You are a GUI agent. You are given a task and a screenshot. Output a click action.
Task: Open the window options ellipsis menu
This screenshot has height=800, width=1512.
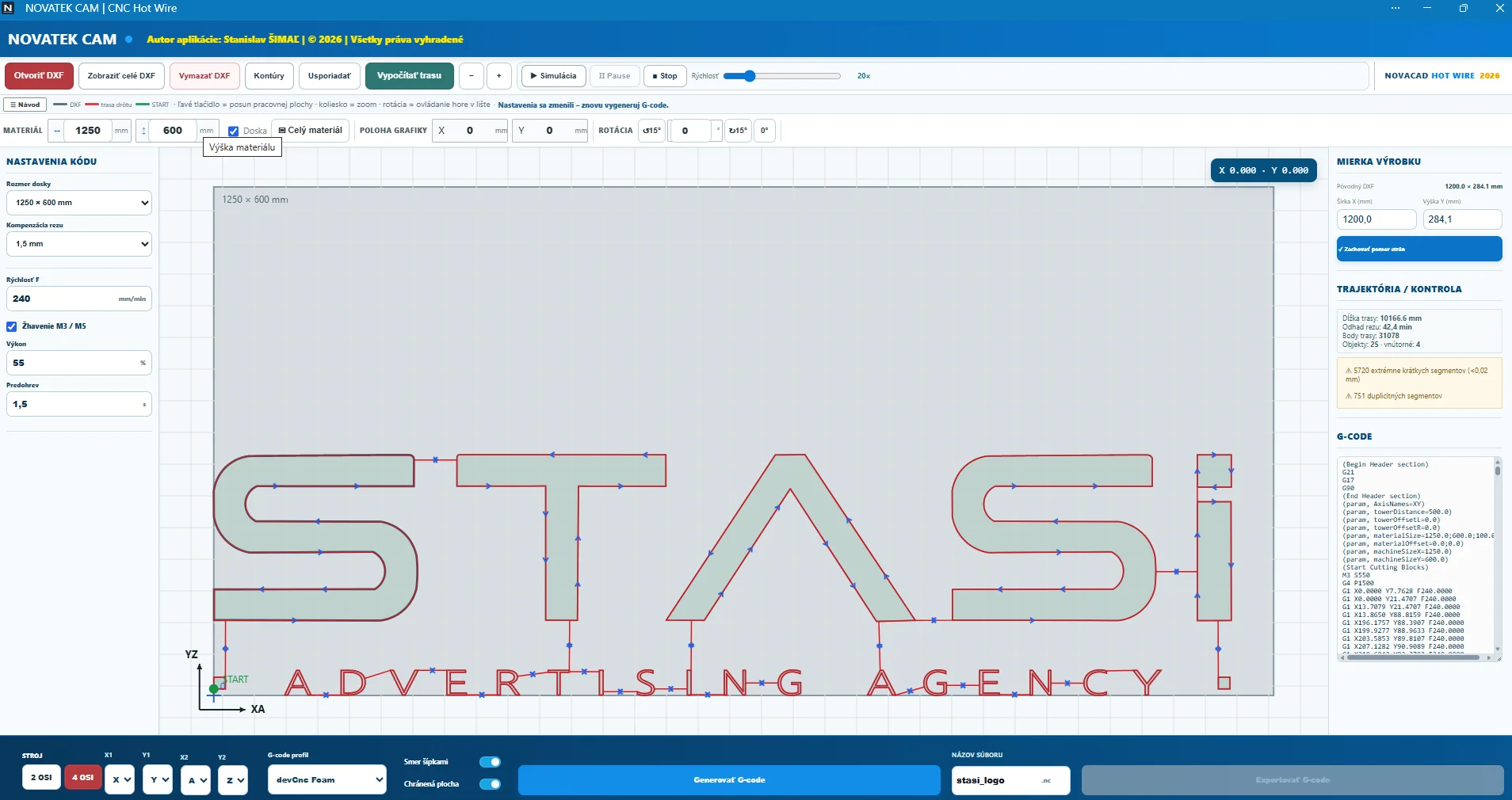[1396, 8]
